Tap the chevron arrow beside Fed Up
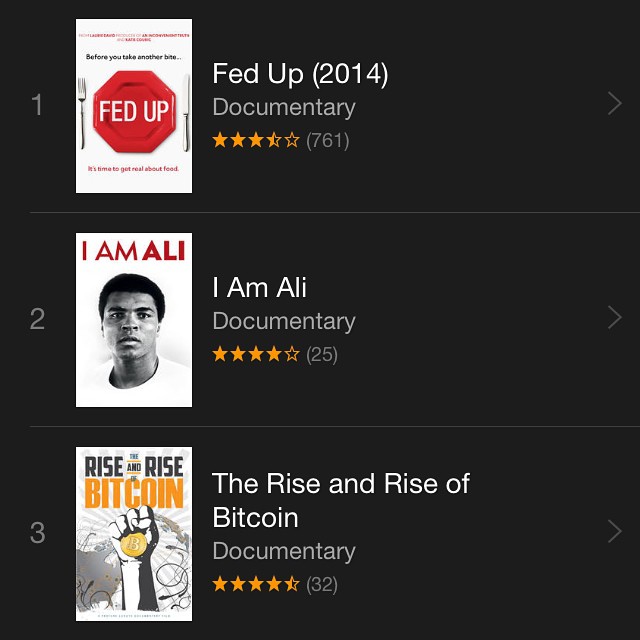This screenshot has height=640, width=640. point(615,103)
